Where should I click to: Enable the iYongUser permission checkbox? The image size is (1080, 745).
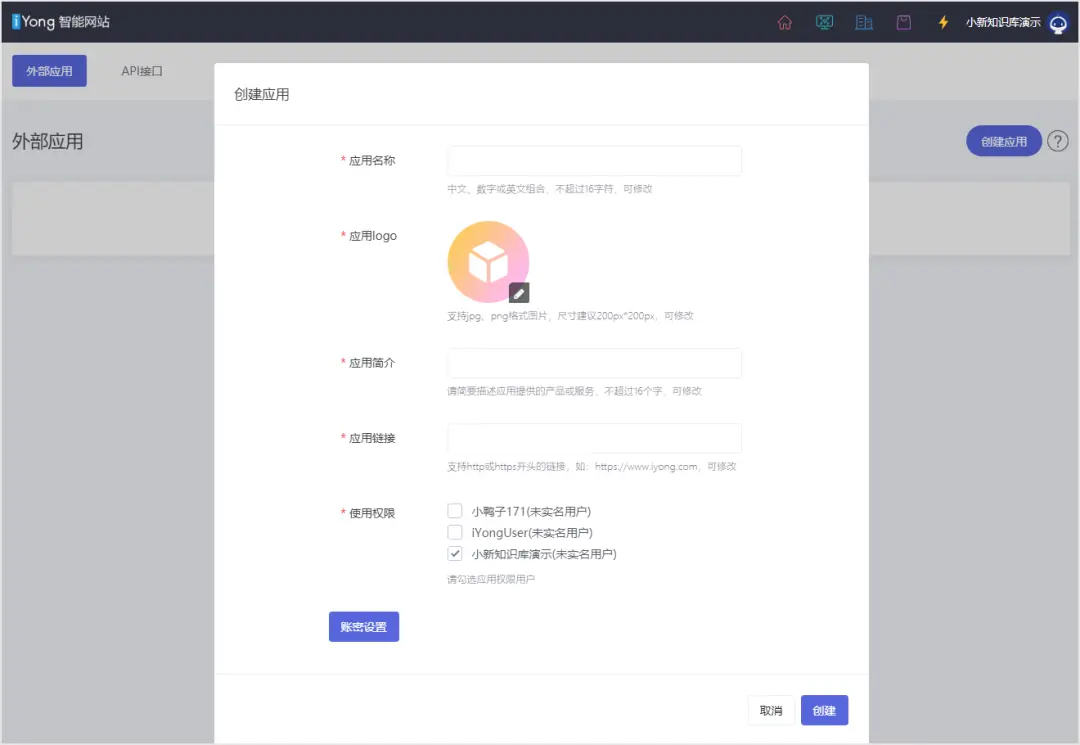click(455, 532)
